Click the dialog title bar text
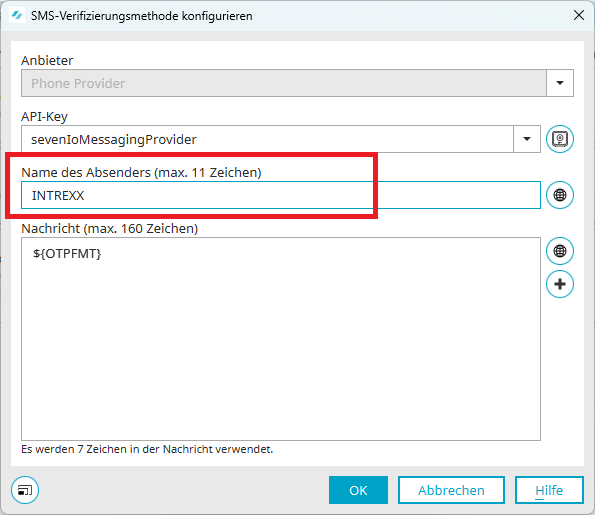 click(142, 16)
